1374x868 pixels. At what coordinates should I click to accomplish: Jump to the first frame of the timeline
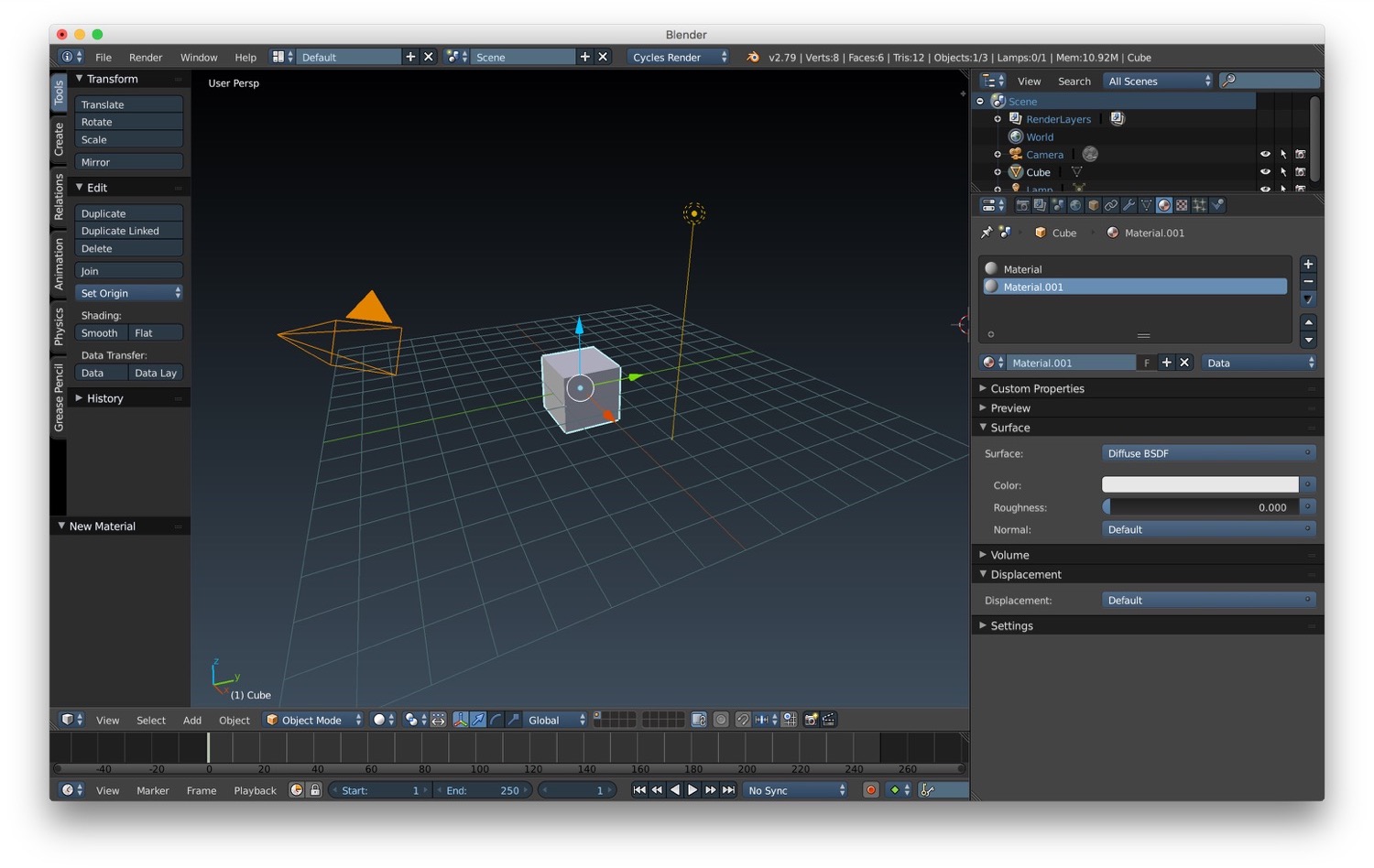639,790
